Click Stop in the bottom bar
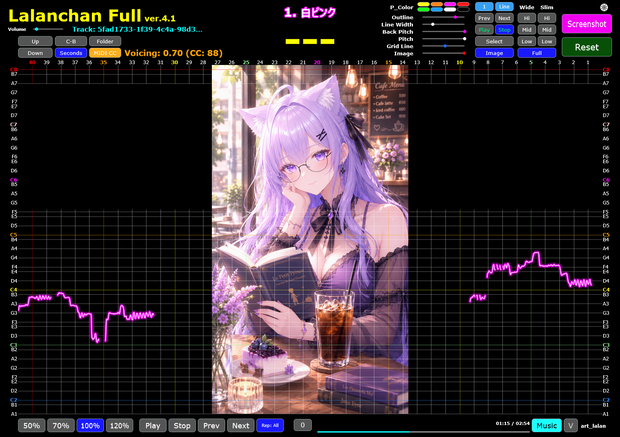The image size is (620, 437). click(182, 426)
